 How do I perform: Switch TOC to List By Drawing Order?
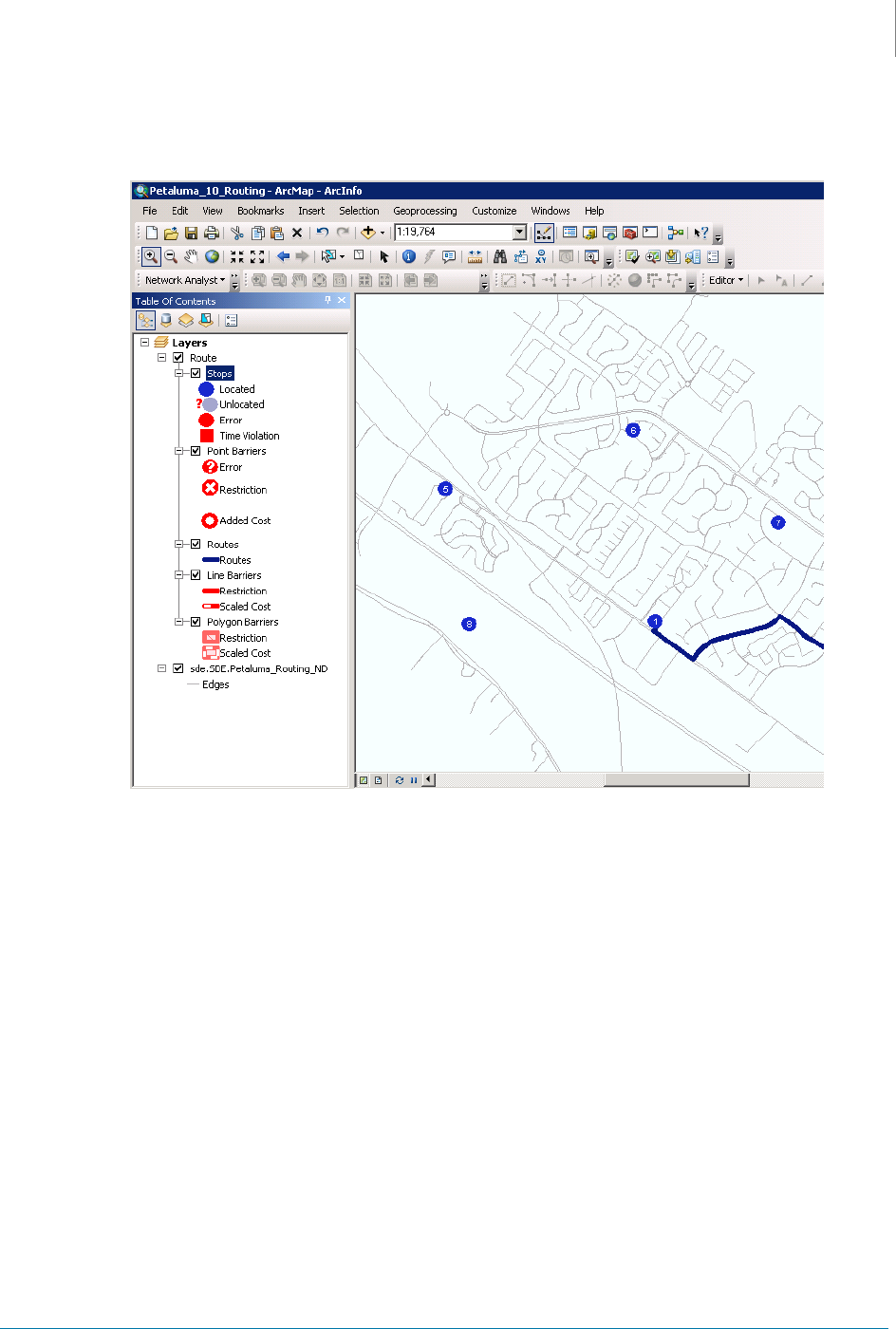(x=145, y=321)
